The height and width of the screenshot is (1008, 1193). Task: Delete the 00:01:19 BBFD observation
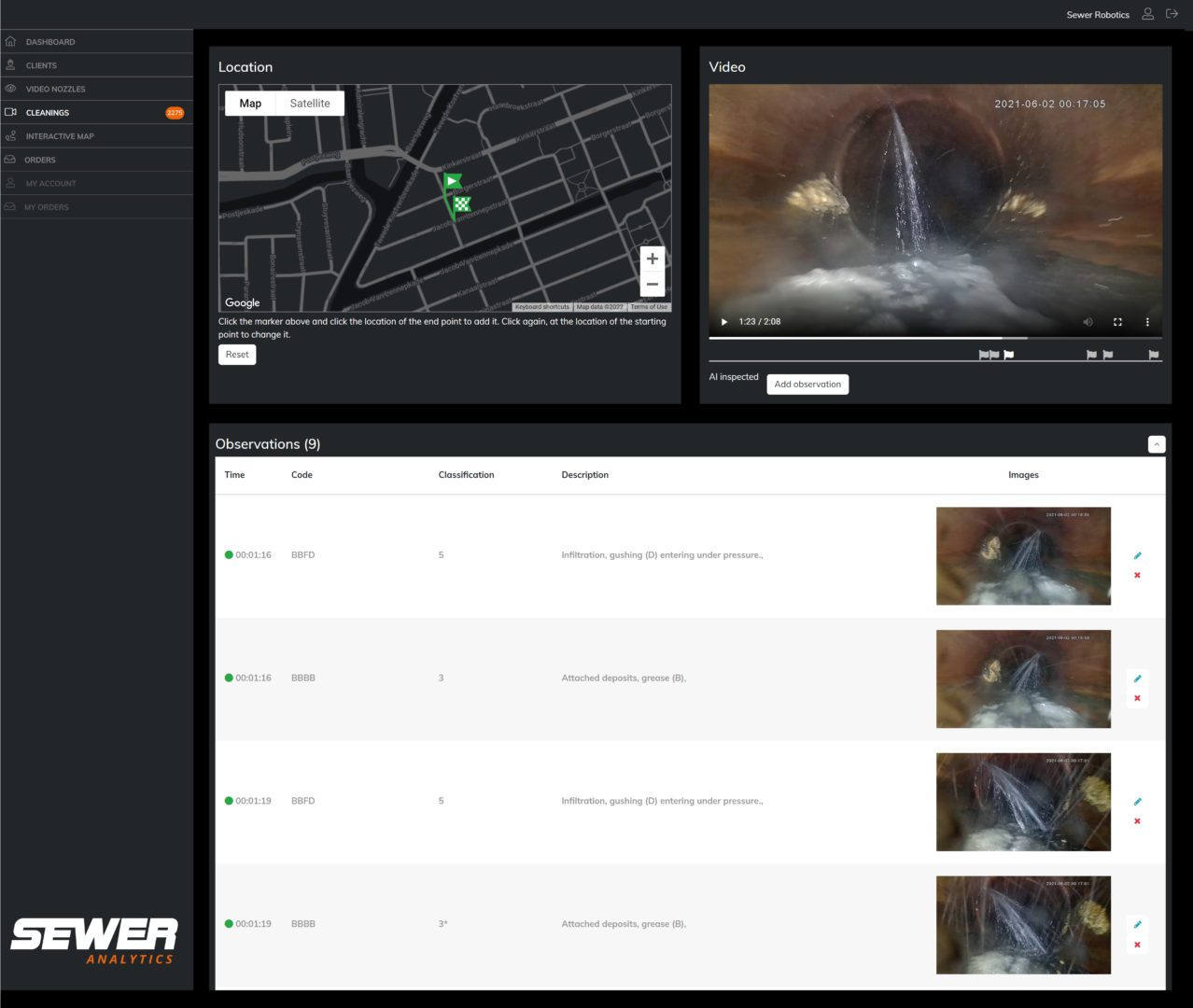click(x=1137, y=821)
